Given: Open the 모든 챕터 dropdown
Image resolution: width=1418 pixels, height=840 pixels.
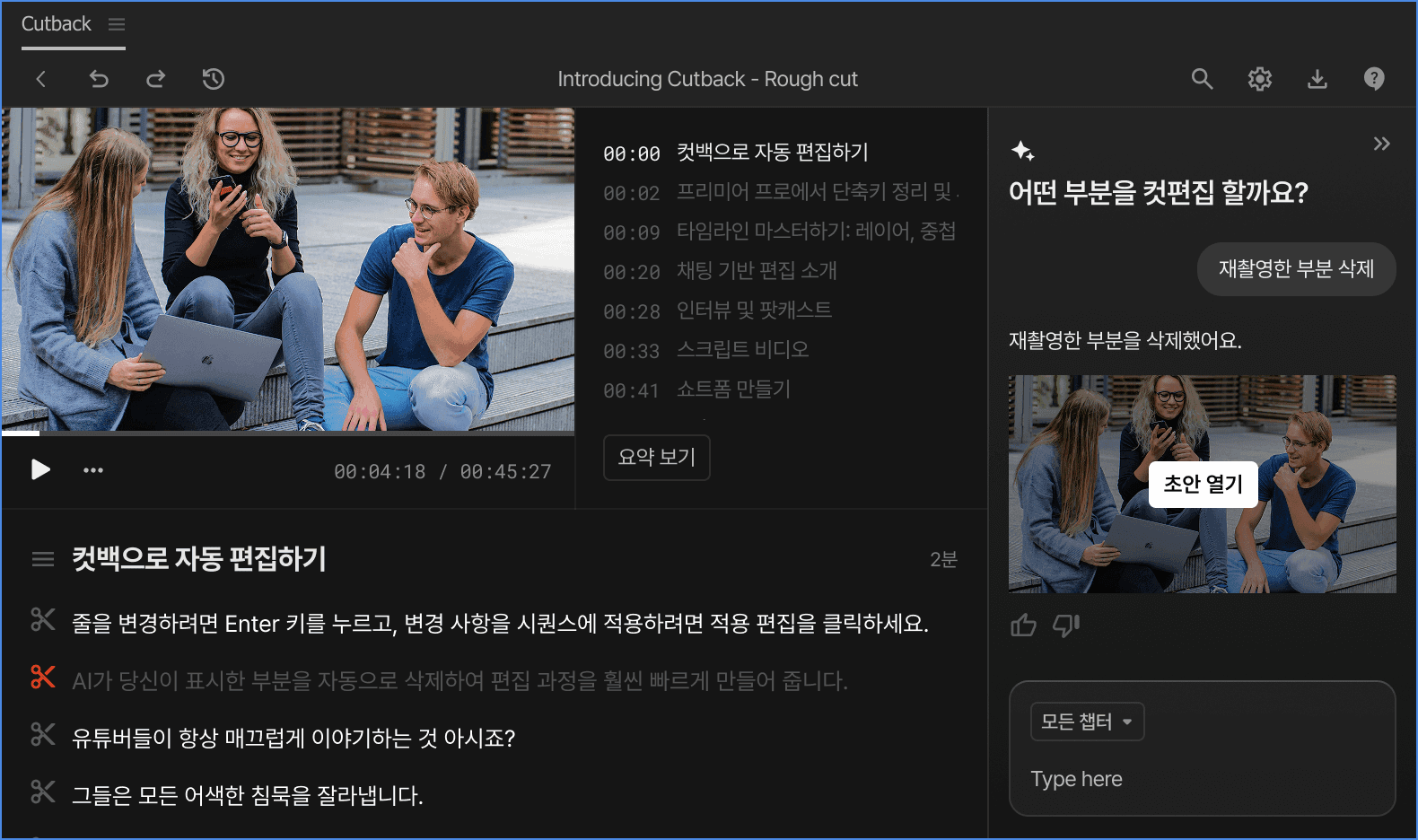Looking at the screenshot, I should coord(1087,722).
